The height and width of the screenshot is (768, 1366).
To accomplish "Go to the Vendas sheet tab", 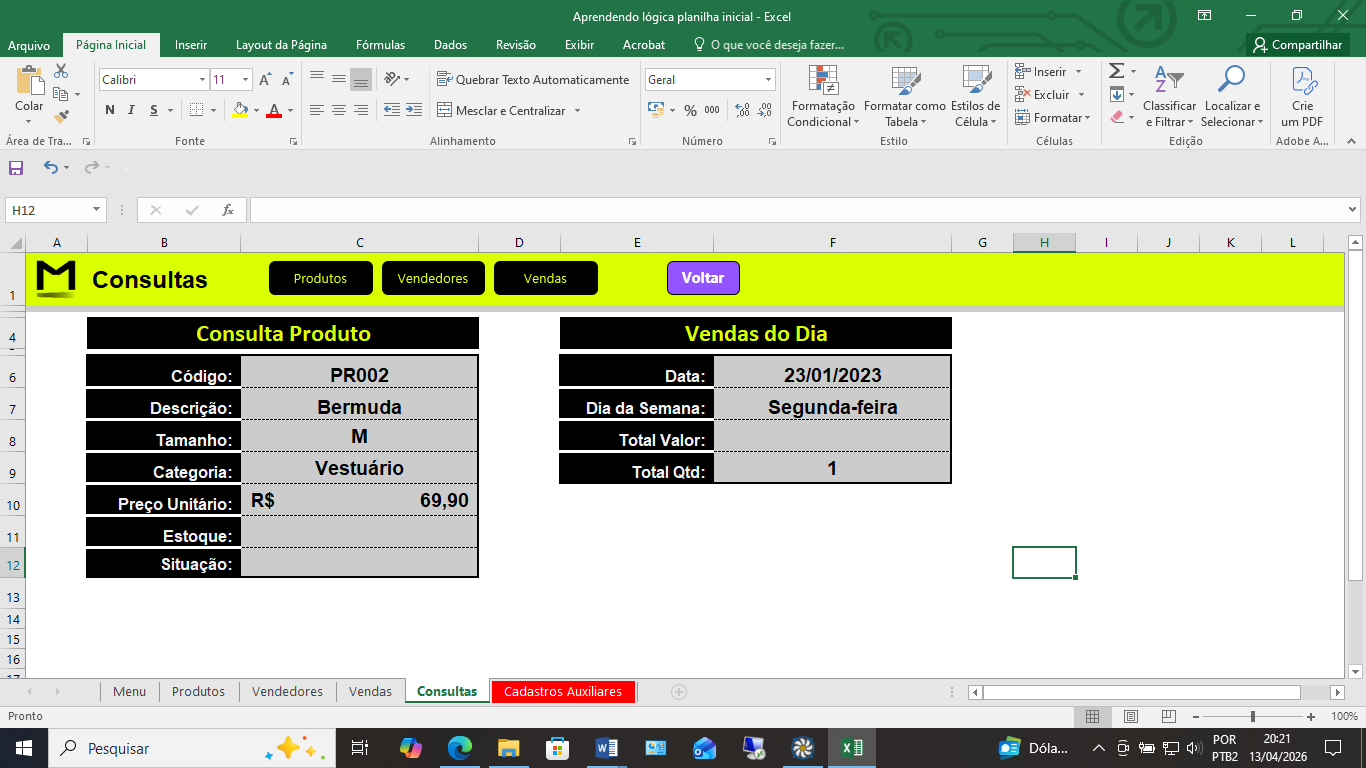I will click(370, 691).
